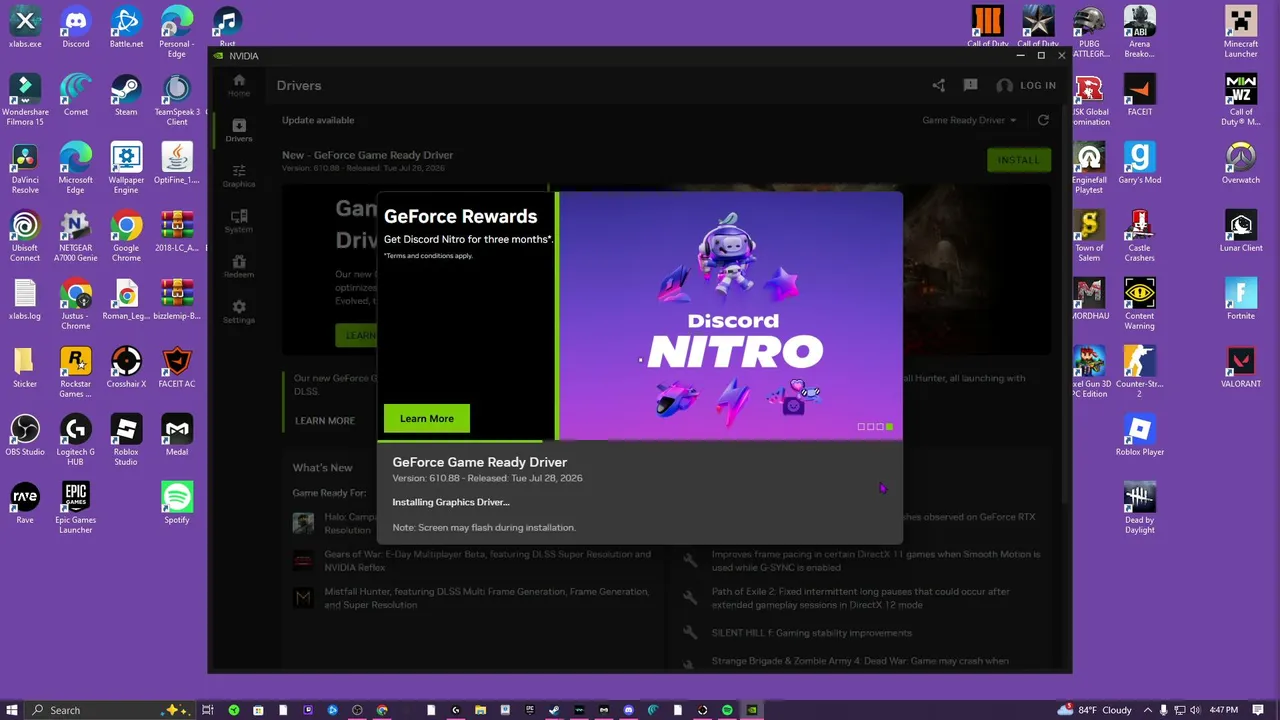
Task: Select the OBS Studio desktop icon
Action: 25,434
